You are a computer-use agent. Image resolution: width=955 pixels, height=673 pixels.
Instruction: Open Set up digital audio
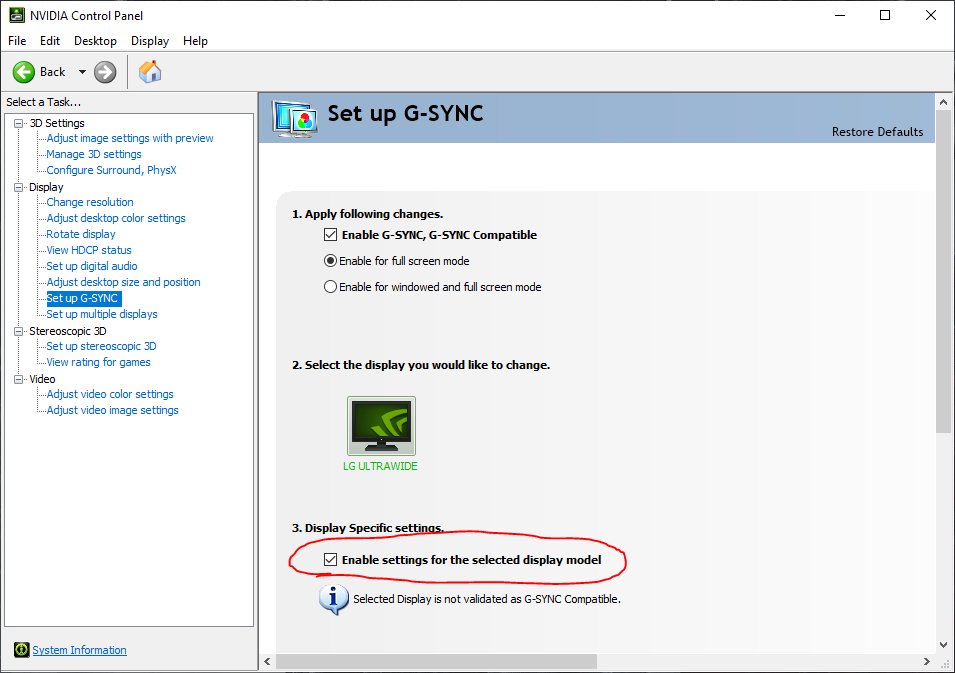coord(92,266)
